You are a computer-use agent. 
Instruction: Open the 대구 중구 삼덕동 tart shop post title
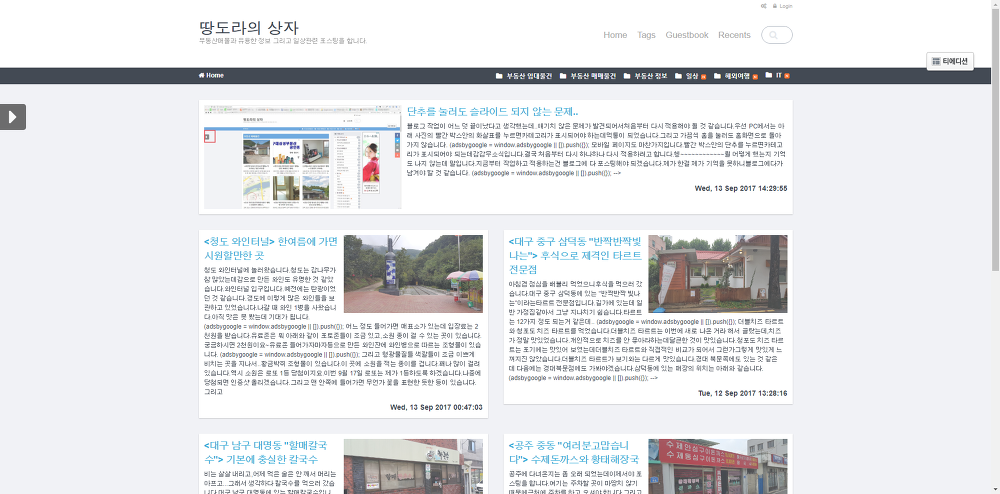tap(575, 255)
